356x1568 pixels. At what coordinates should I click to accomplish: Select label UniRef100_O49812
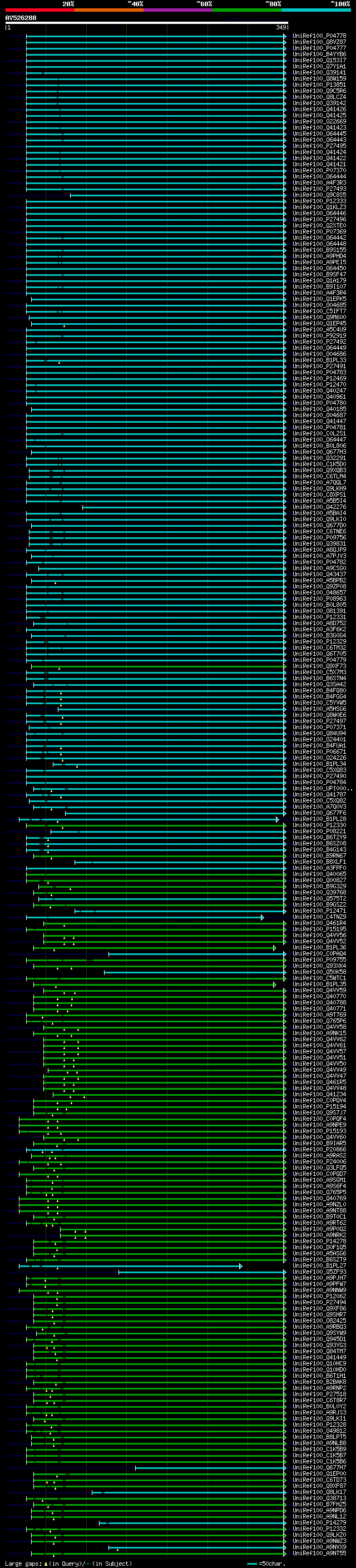[x=319, y=1431]
